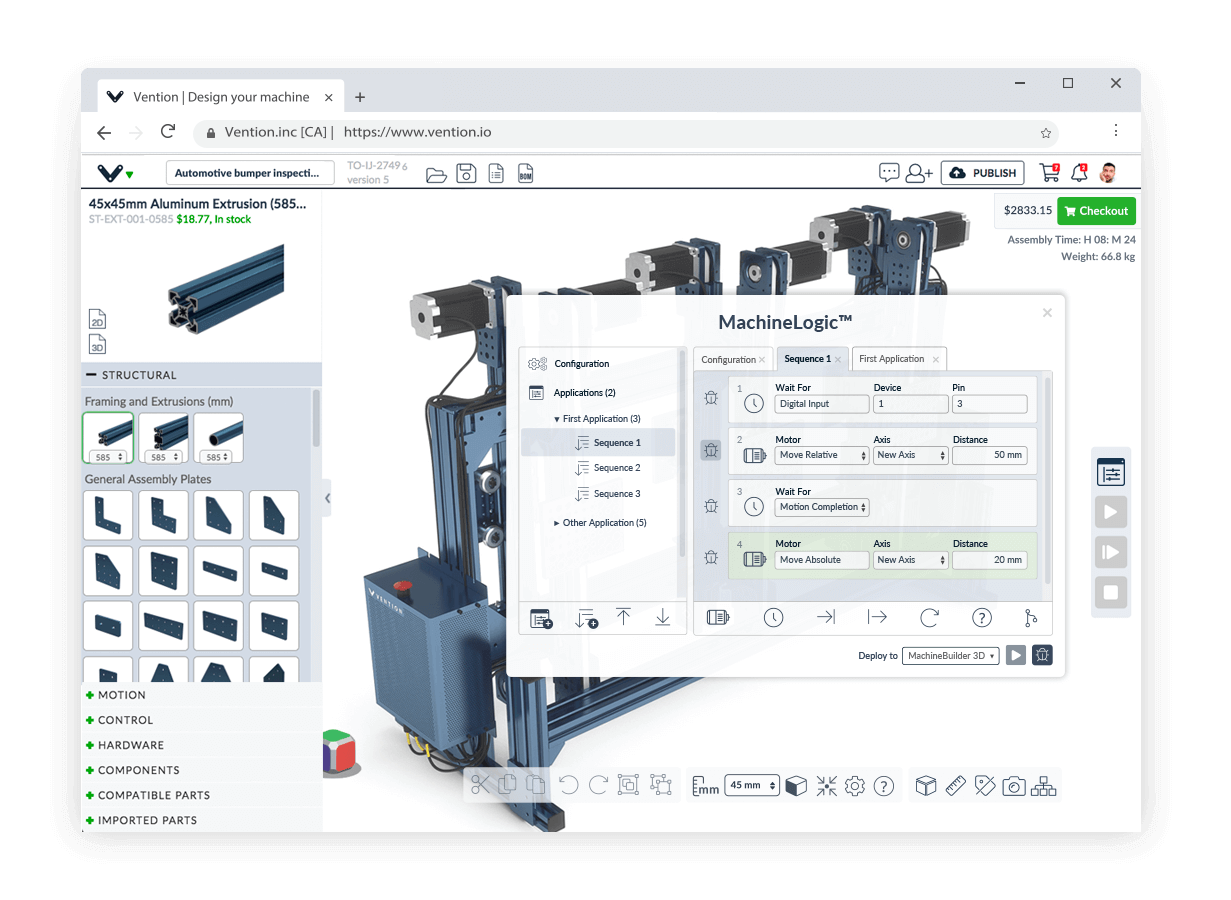Save the design with floppy disk icon
The height and width of the screenshot is (900, 1231).
466,174
